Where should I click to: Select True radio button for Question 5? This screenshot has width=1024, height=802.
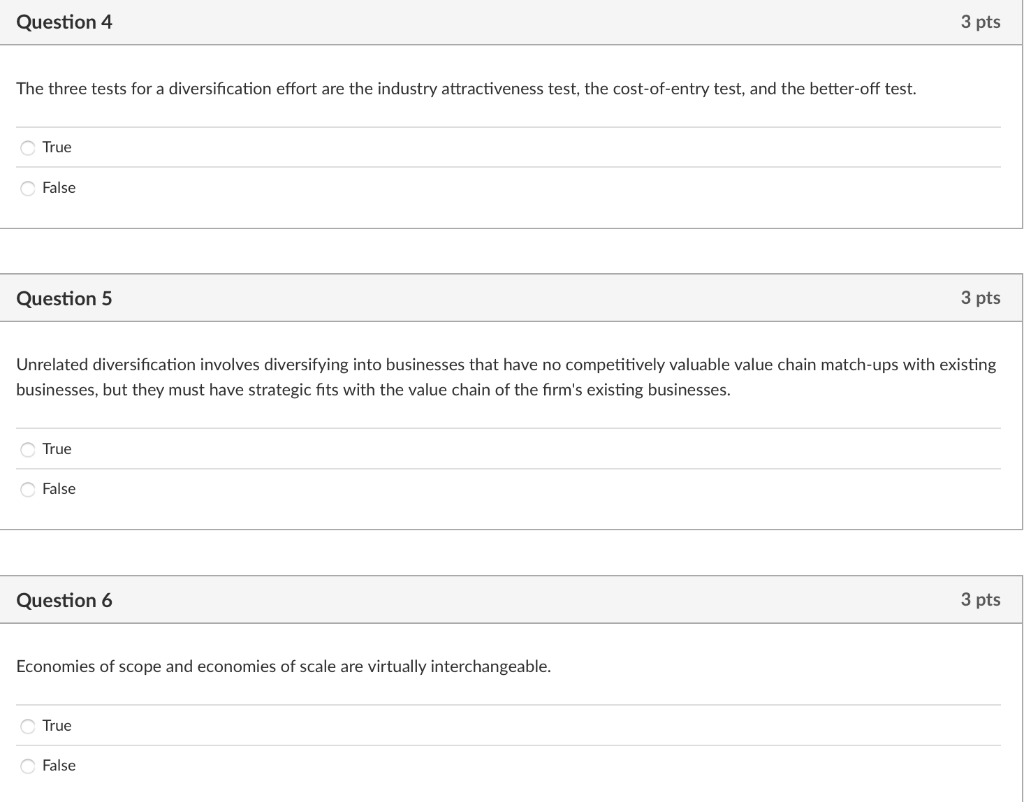pyautogui.click(x=28, y=449)
